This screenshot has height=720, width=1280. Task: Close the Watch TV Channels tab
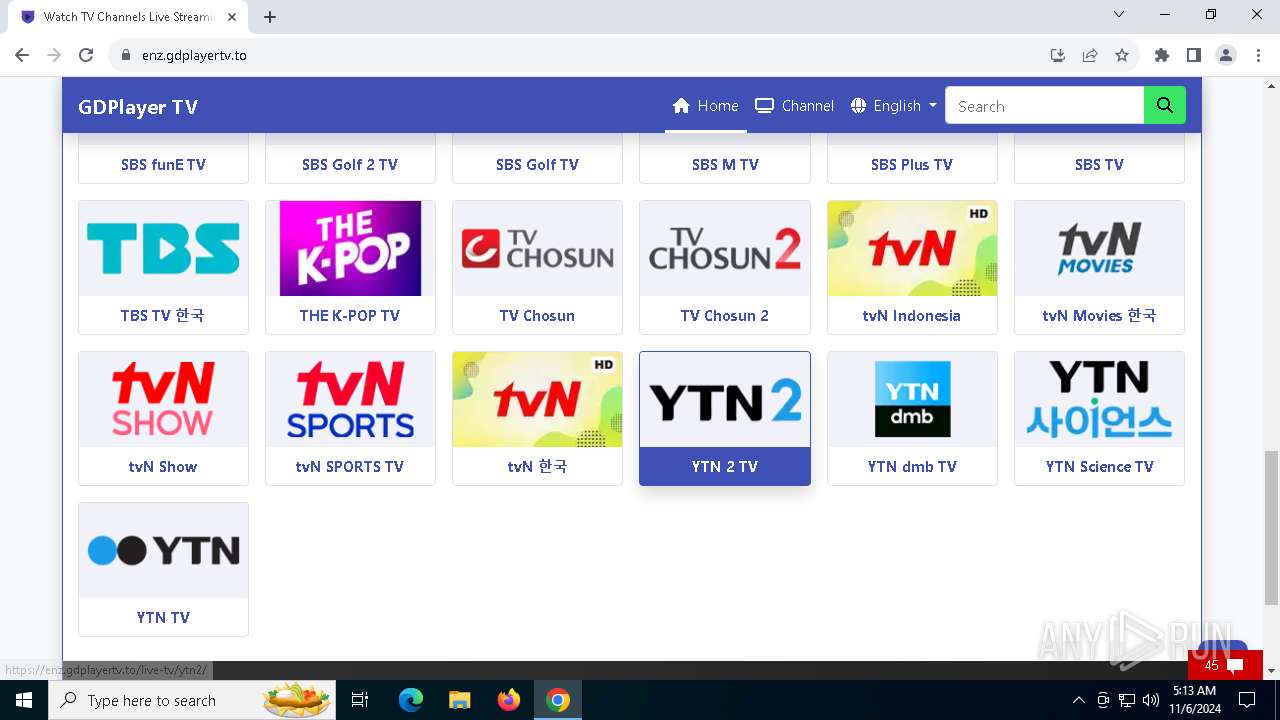(233, 17)
